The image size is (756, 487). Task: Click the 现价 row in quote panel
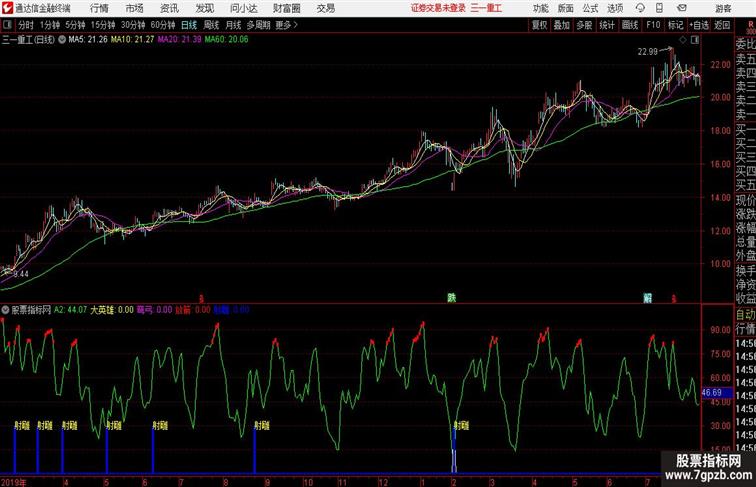coord(745,200)
